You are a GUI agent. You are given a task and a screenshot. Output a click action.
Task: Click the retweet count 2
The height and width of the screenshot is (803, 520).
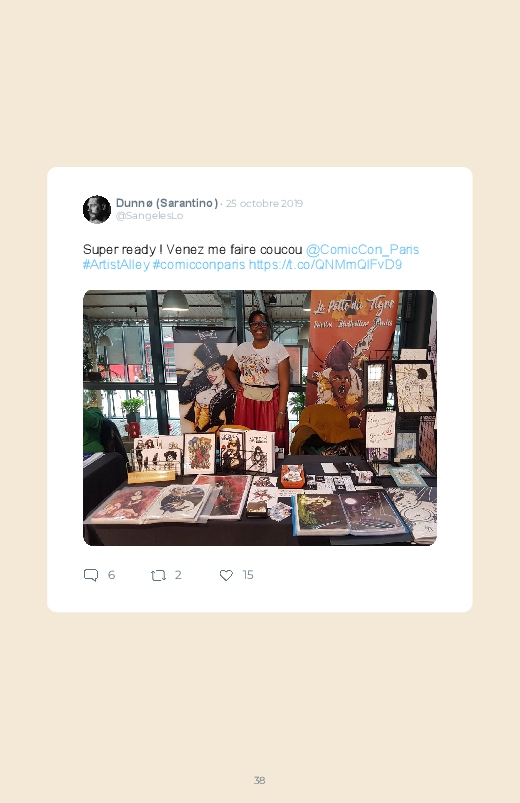tap(178, 575)
